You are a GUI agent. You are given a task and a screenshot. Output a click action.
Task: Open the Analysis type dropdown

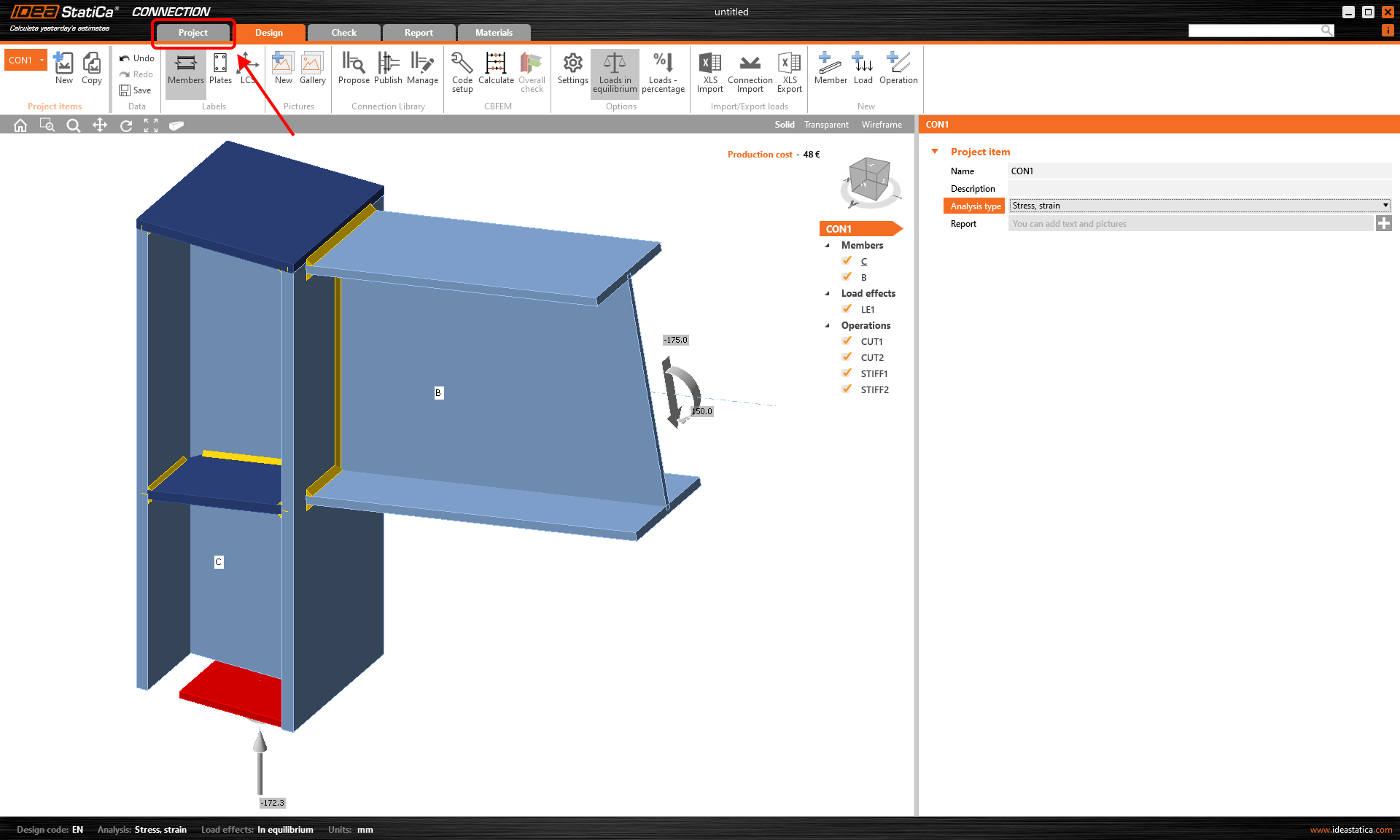1199,206
